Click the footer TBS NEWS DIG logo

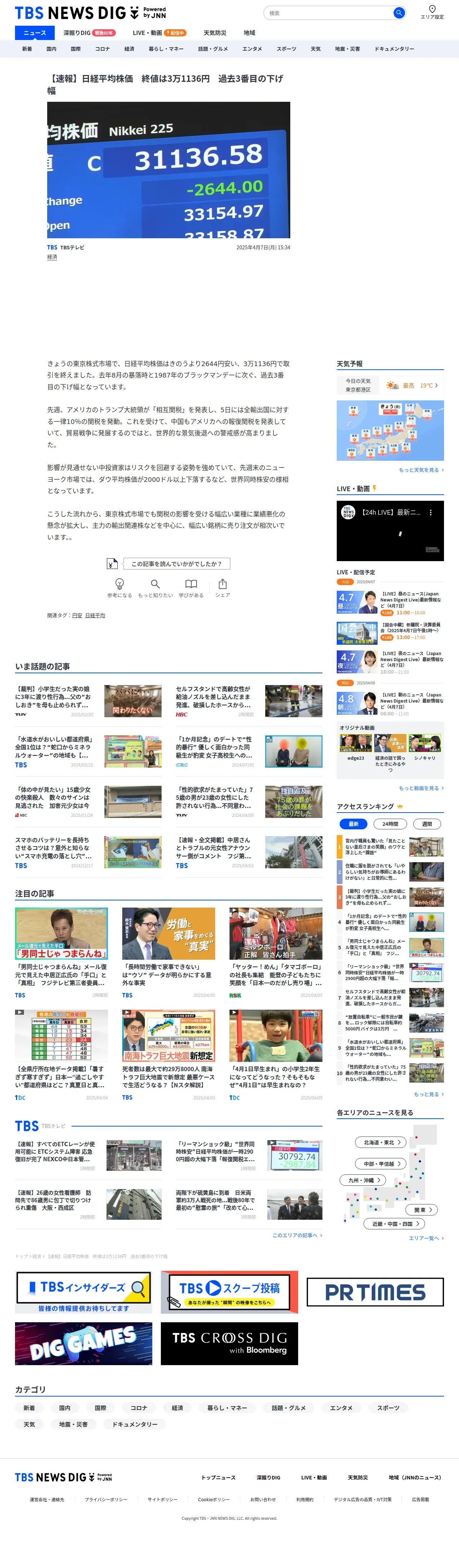click(x=63, y=1477)
